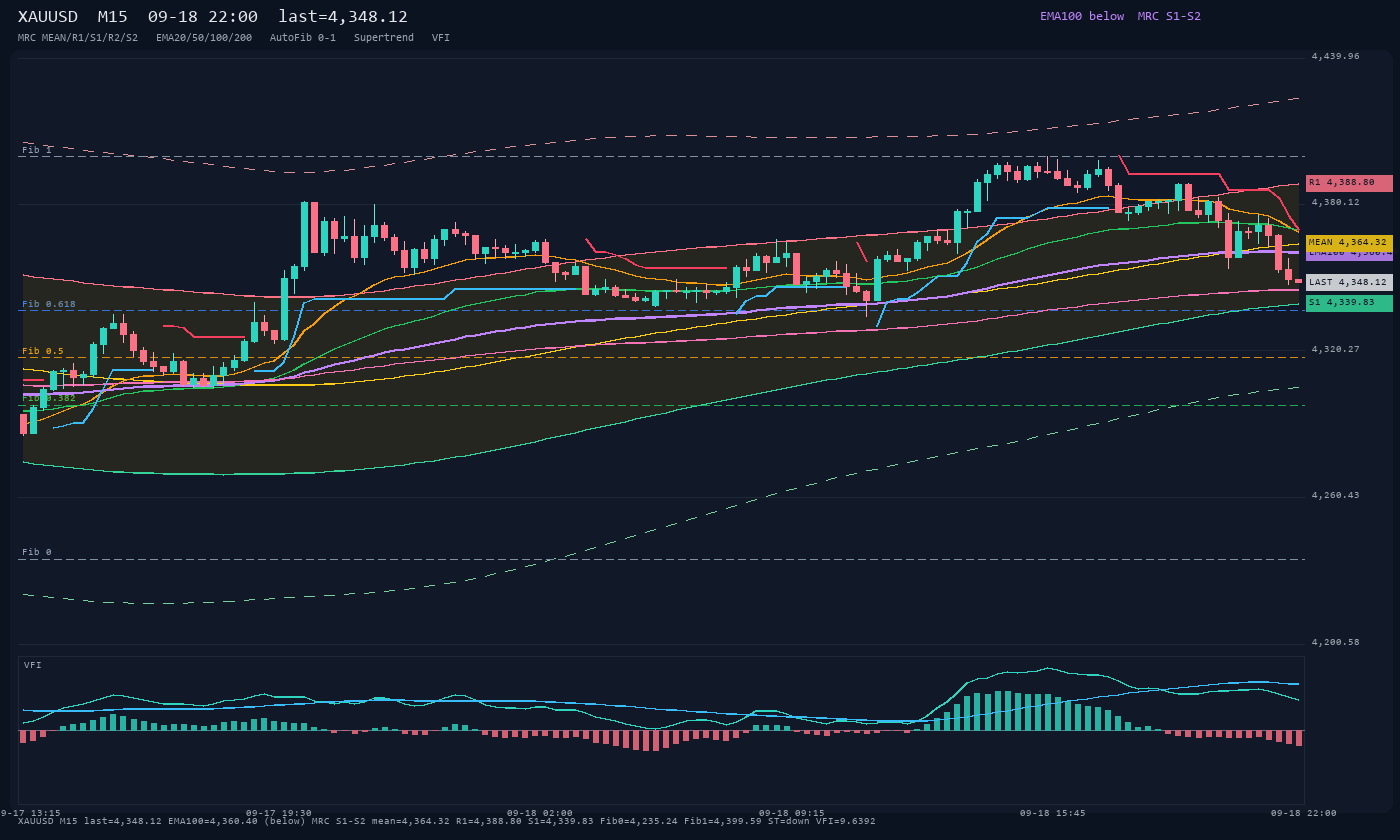Screen dimensions: 1400x840
Task: Click the Fib 0 level label
Action: point(37,552)
